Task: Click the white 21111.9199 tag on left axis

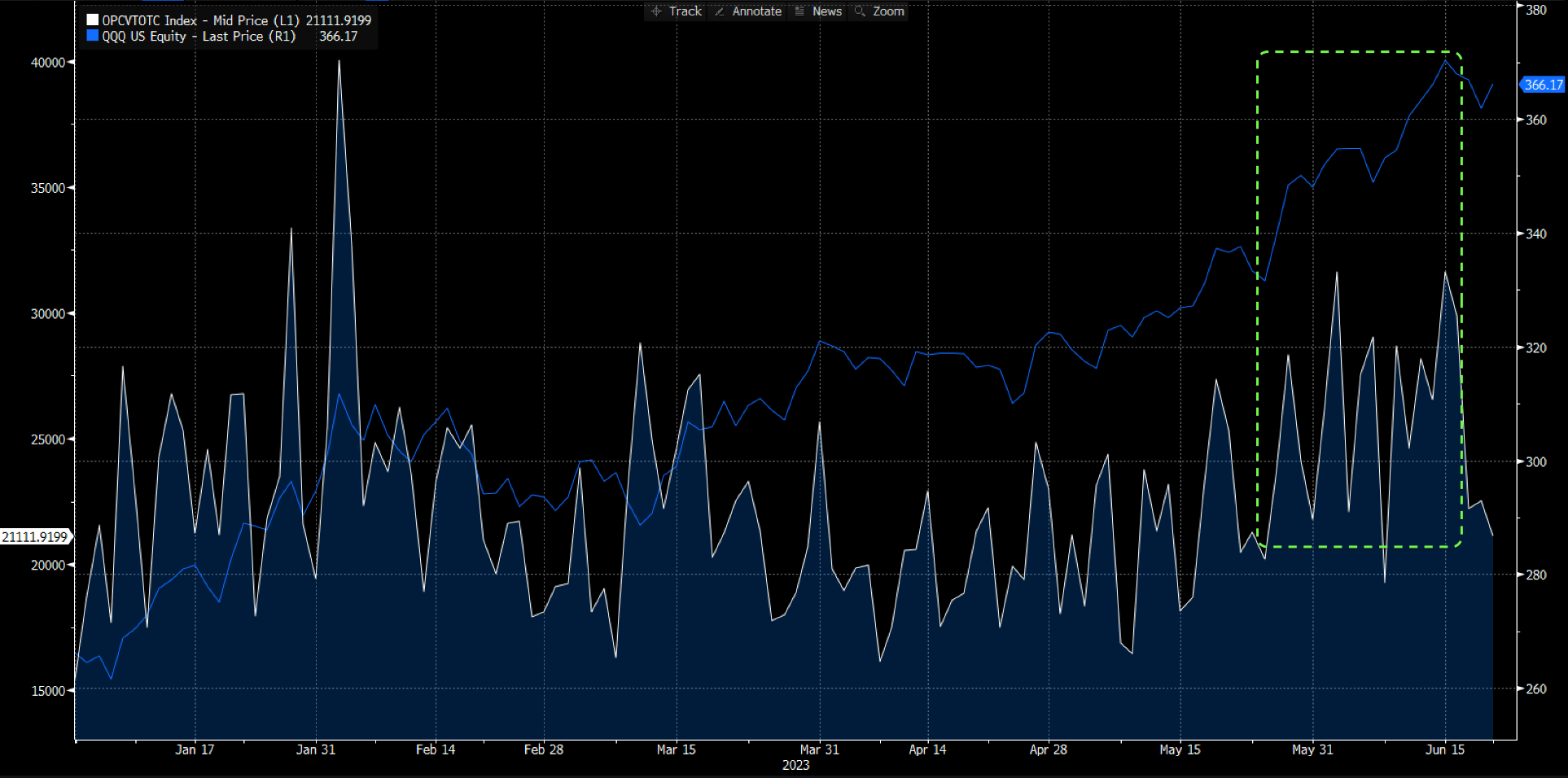Action: coord(35,537)
